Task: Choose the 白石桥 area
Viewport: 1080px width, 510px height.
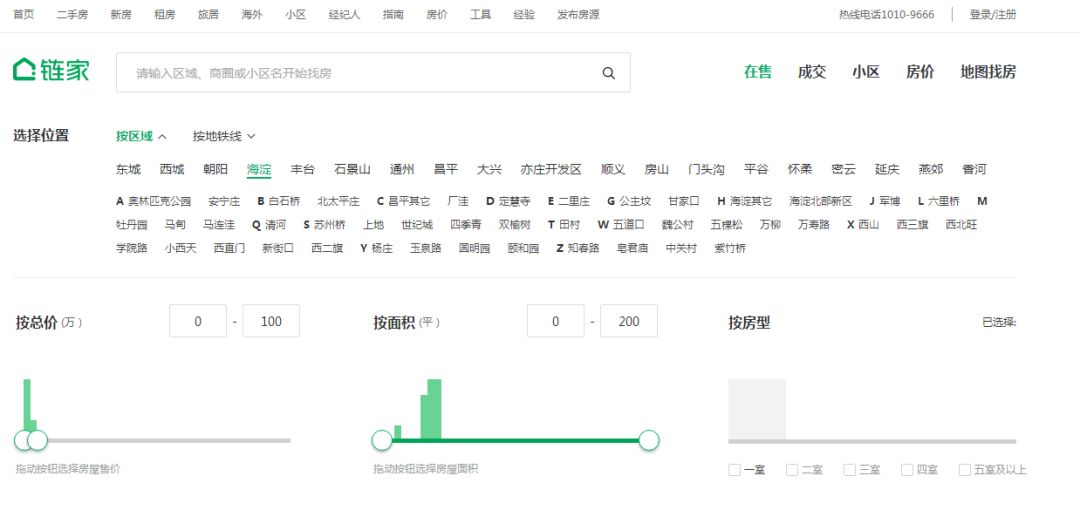Action: pos(284,201)
